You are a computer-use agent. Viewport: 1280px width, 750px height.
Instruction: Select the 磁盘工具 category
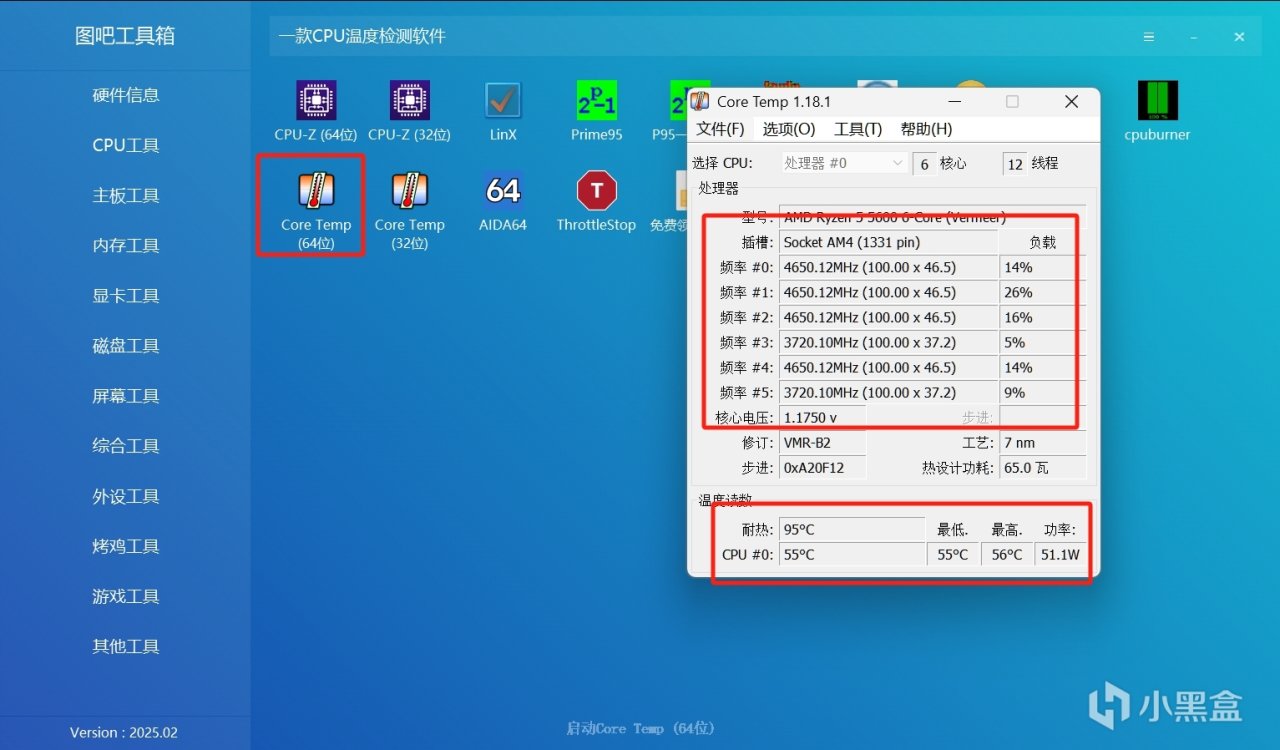(125, 346)
